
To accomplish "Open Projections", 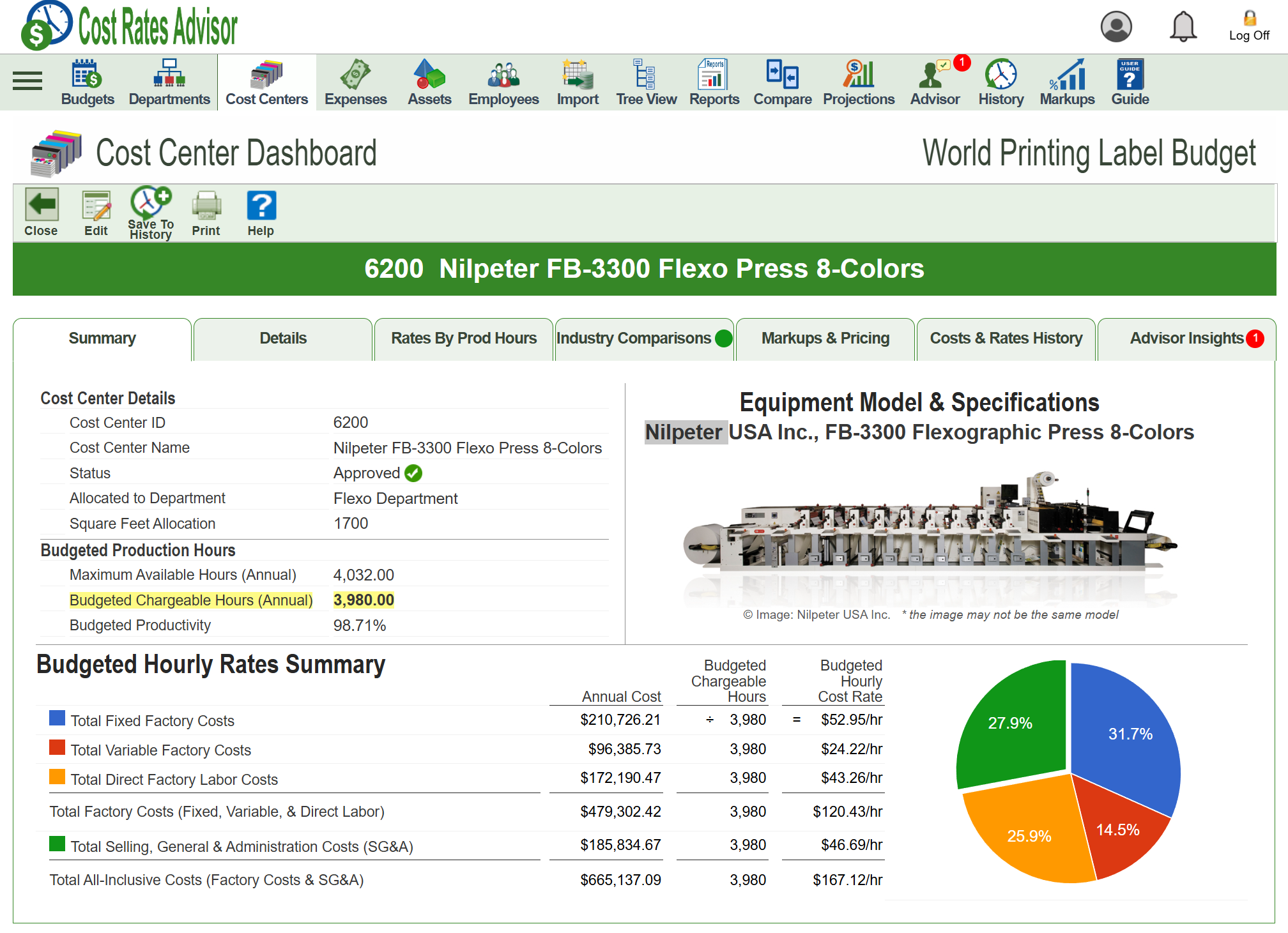I will (x=859, y=83).
